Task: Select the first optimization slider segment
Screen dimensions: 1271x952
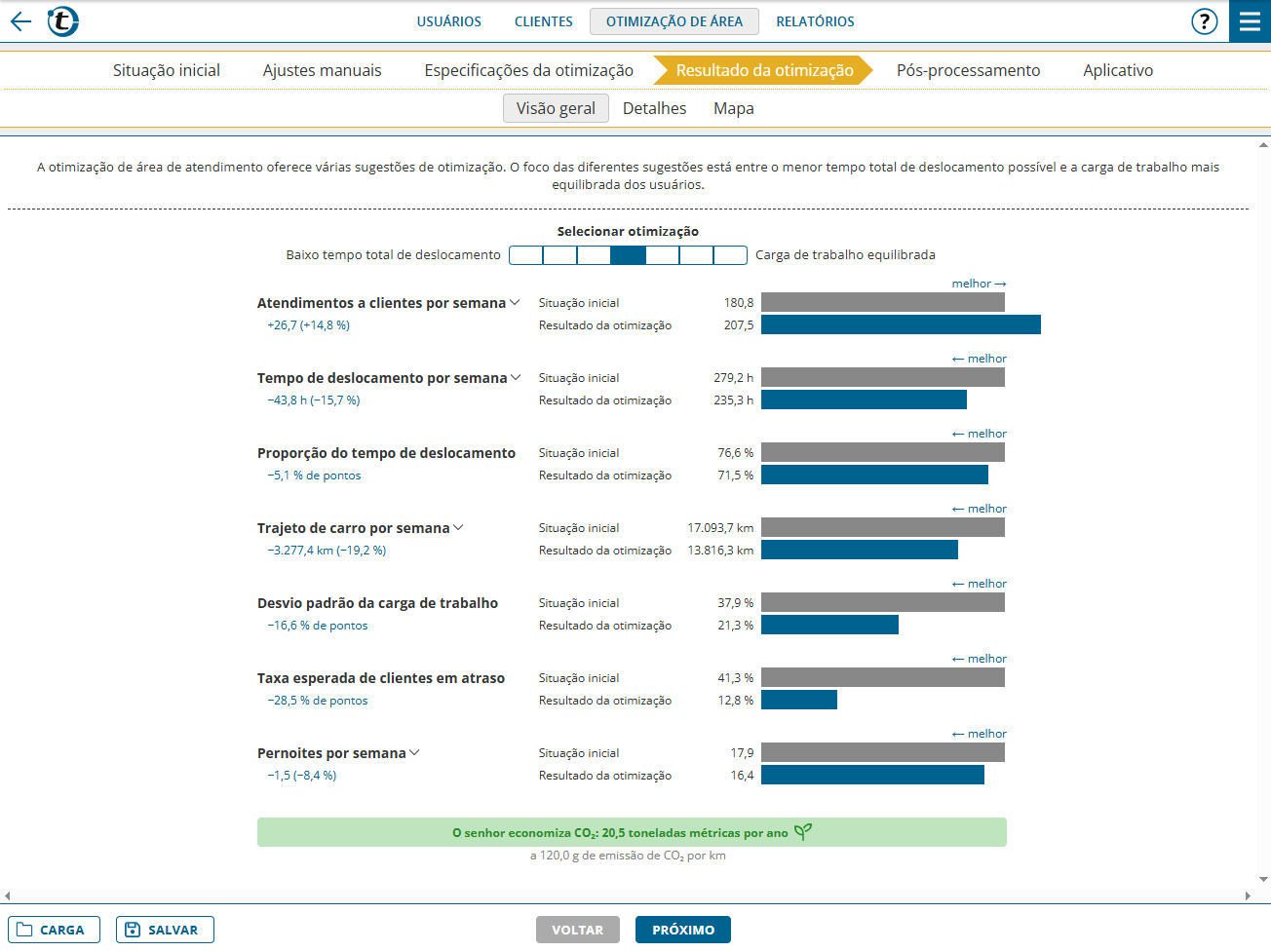Action: 526,255
